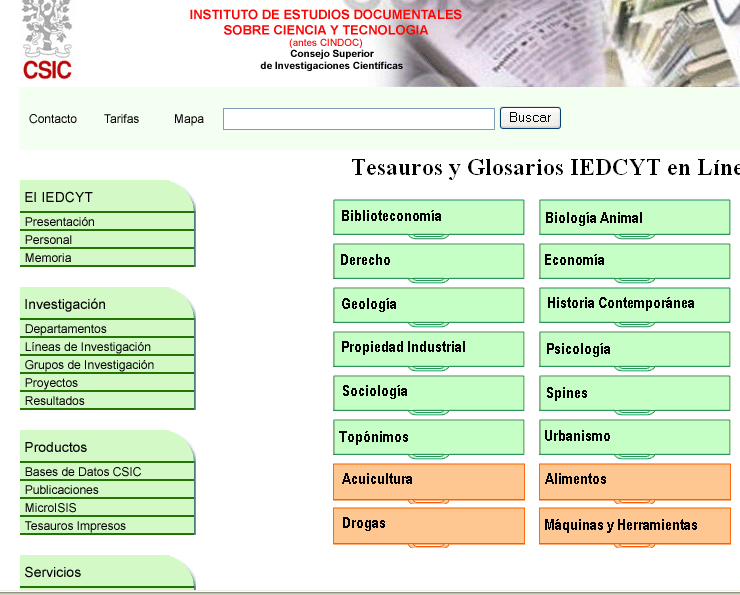
Task: Open the Derecho thesaurus
Action: [x=429, y=261]
